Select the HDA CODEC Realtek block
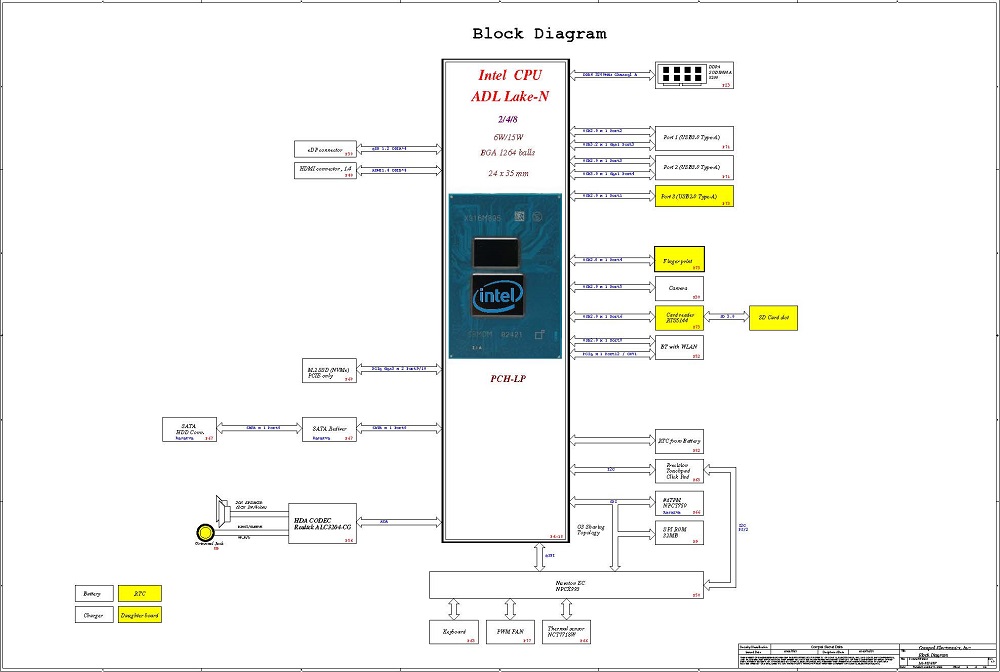 click(322, 523)
